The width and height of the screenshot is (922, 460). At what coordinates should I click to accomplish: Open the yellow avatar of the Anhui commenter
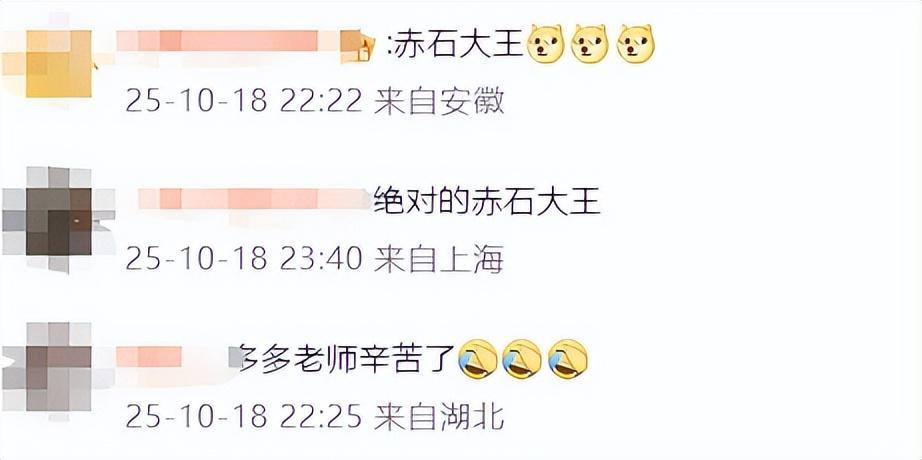pos(58,64)
